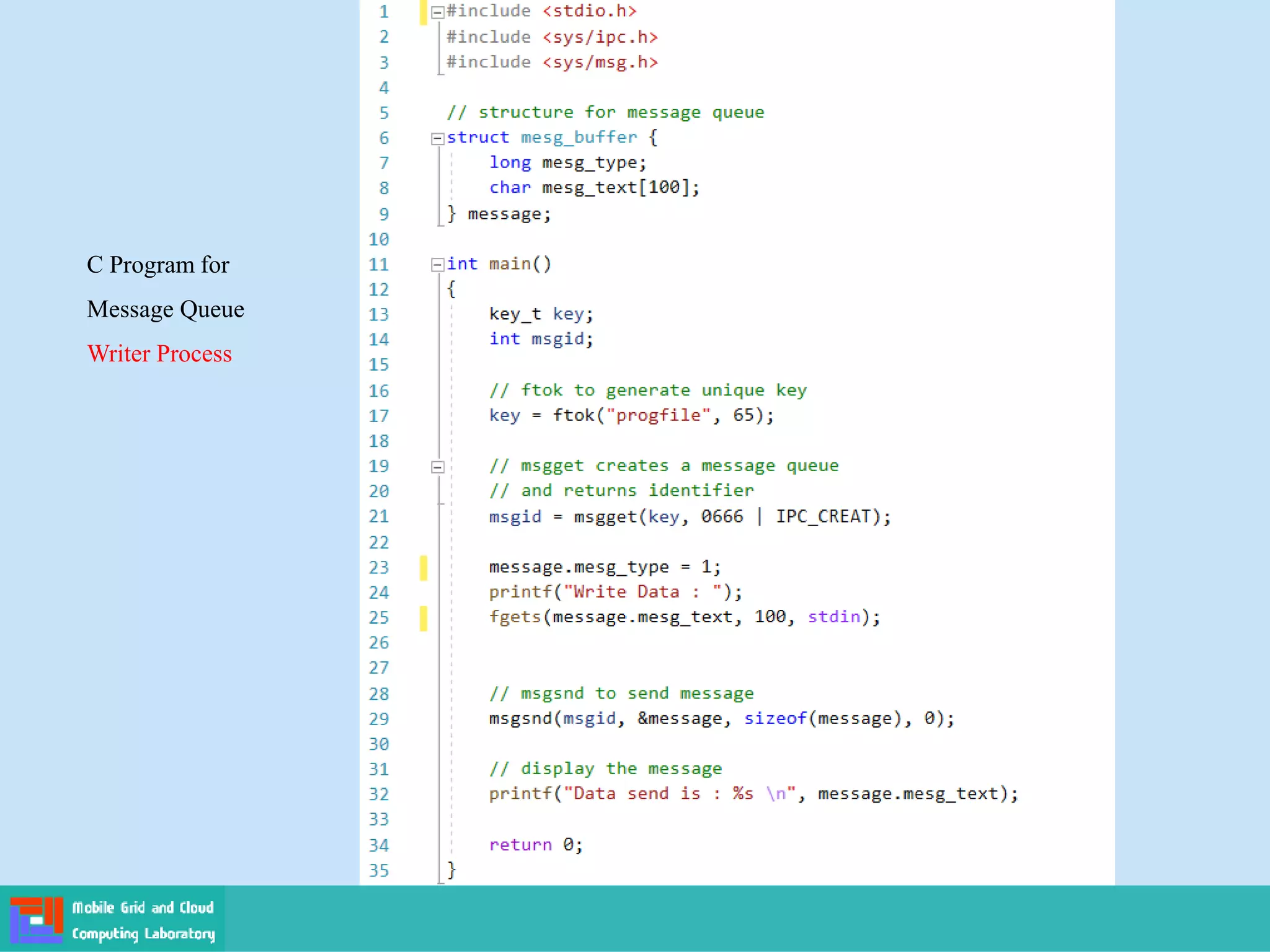The height and width of the screenshot is (952, 1270).
Task: Click the '#include <sys/msg.h>' line
Action: [552, 63]
